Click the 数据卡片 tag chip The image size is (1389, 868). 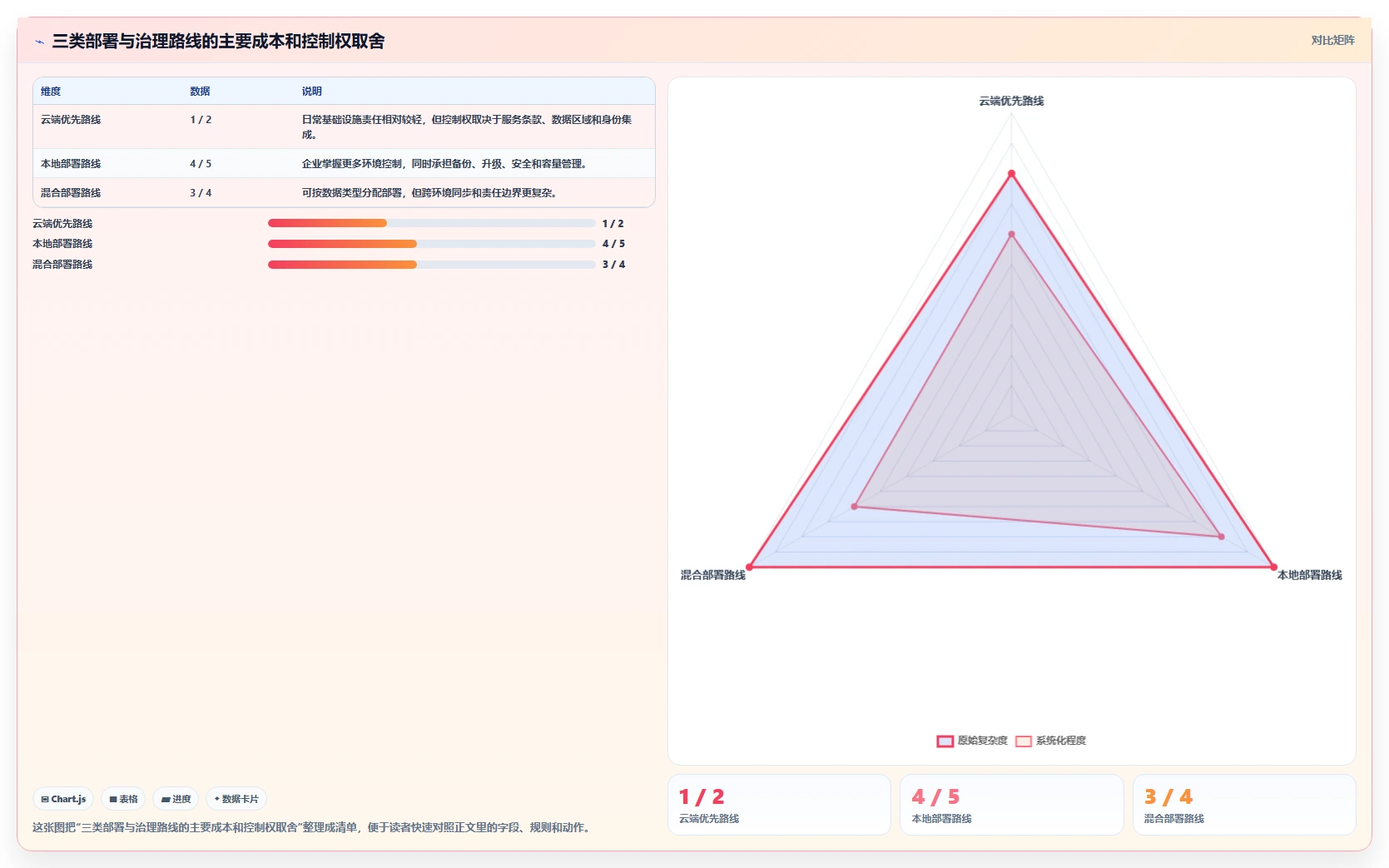click(x=236, y=799)
